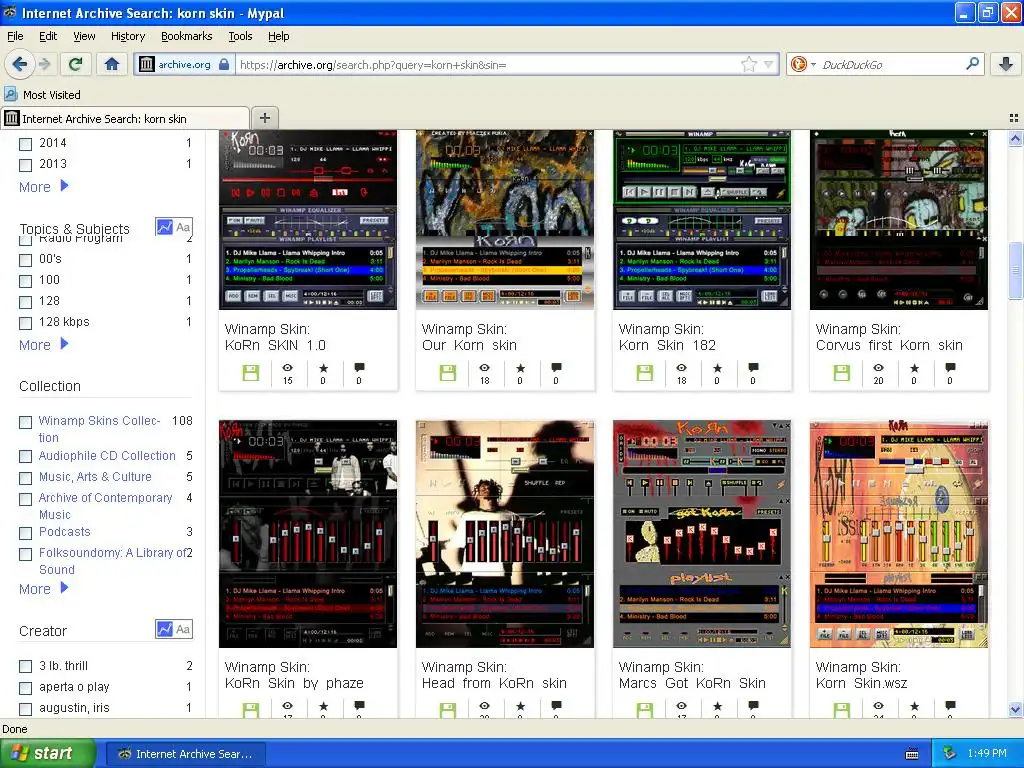
Task: Click the search magnifier in DuckDuckGo box
Action: coord(972,64)
